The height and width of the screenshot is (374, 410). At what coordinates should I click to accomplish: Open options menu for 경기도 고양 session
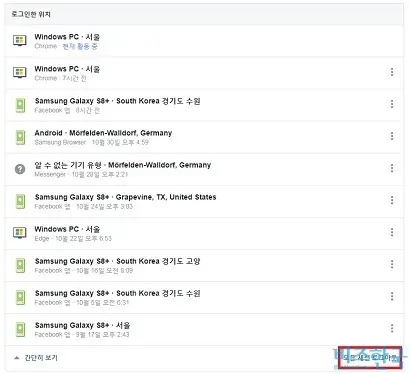coord(392,264)
